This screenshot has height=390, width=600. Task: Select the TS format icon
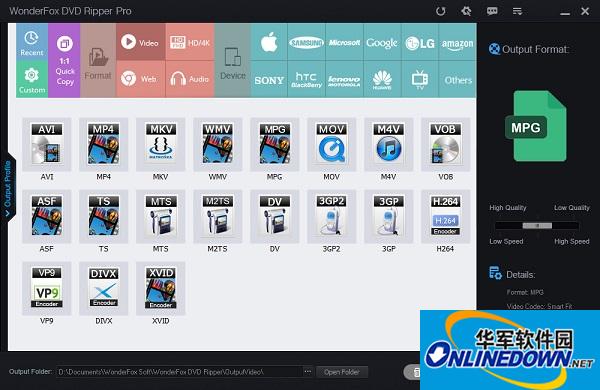[x=103, y=216]
